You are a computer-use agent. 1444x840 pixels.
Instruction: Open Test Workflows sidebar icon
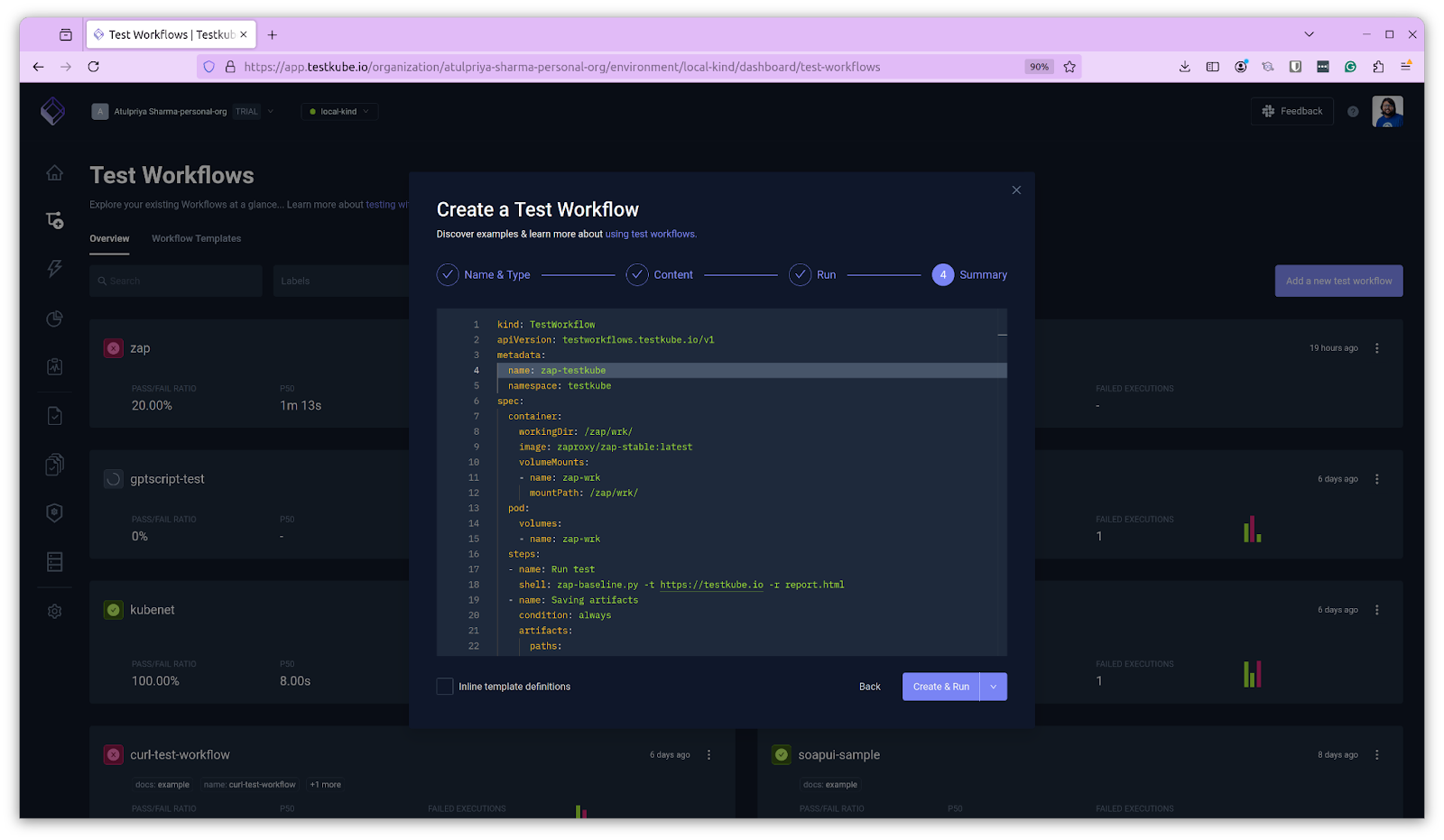(x=54, y=220)
